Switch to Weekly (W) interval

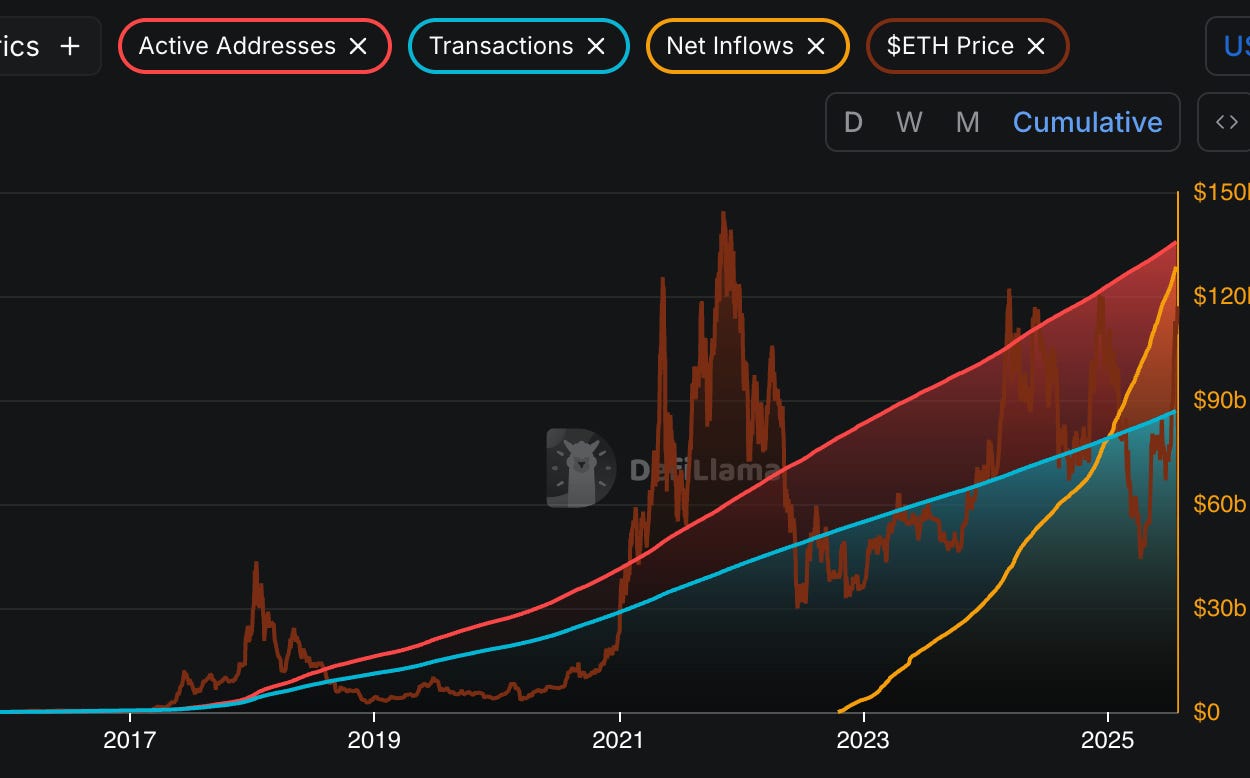(909, 121)
